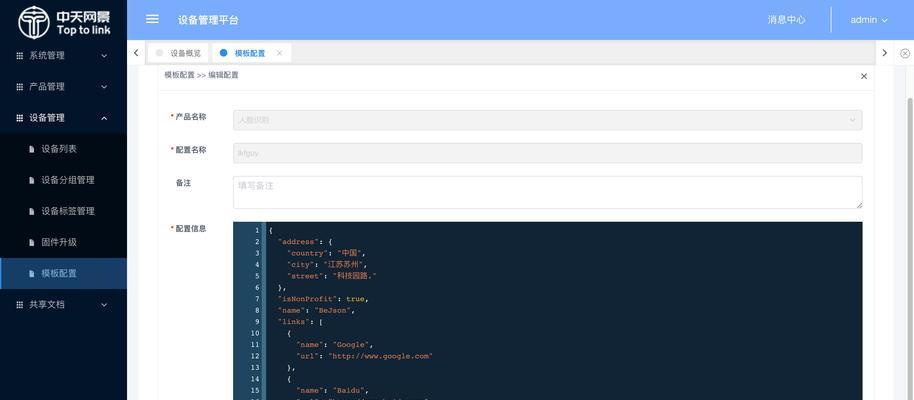Click the 设备标签管理 file icon
Screen dimensions: 914x400
pyautogui.click(x=32, y=211)
